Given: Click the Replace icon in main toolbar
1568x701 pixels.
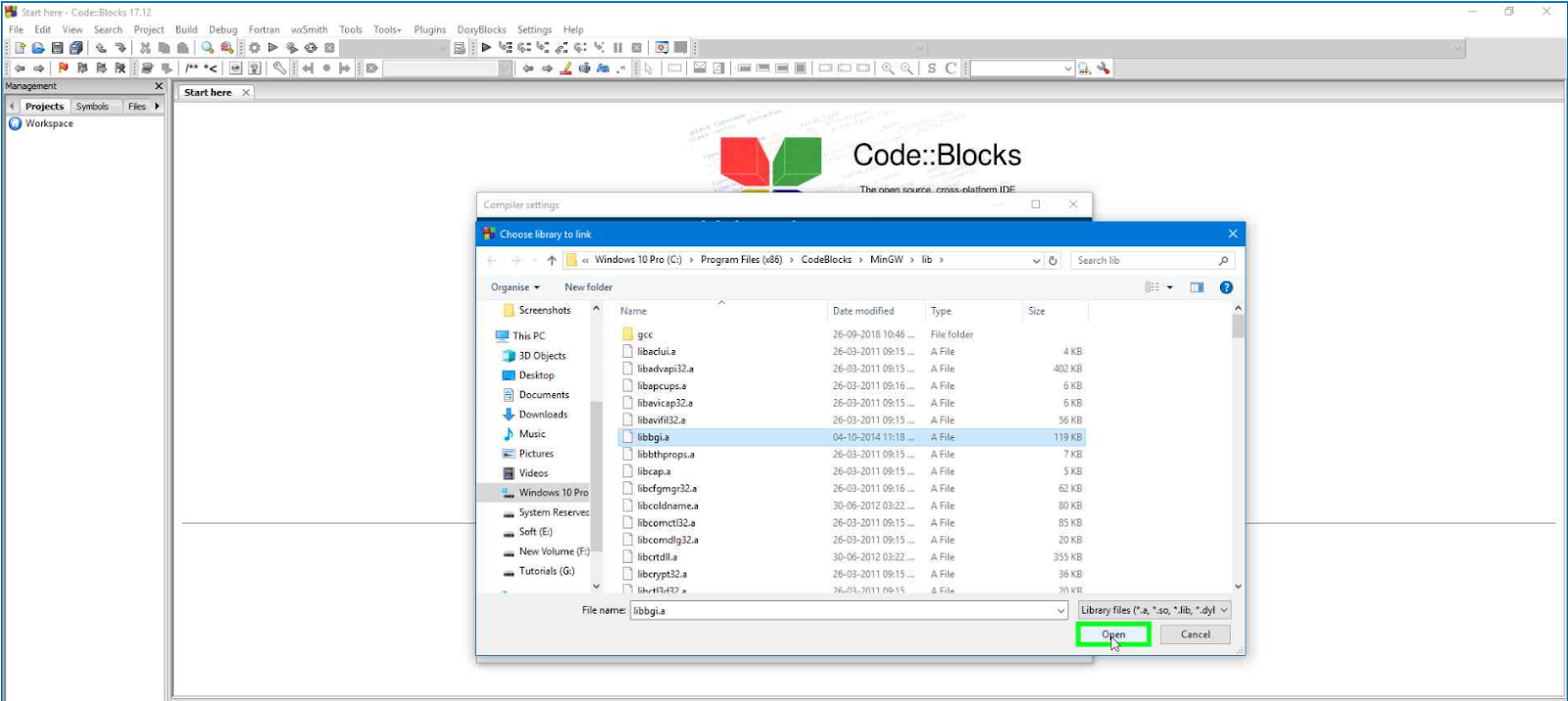Looking at the screenshot, I should [x=227, y=48].
